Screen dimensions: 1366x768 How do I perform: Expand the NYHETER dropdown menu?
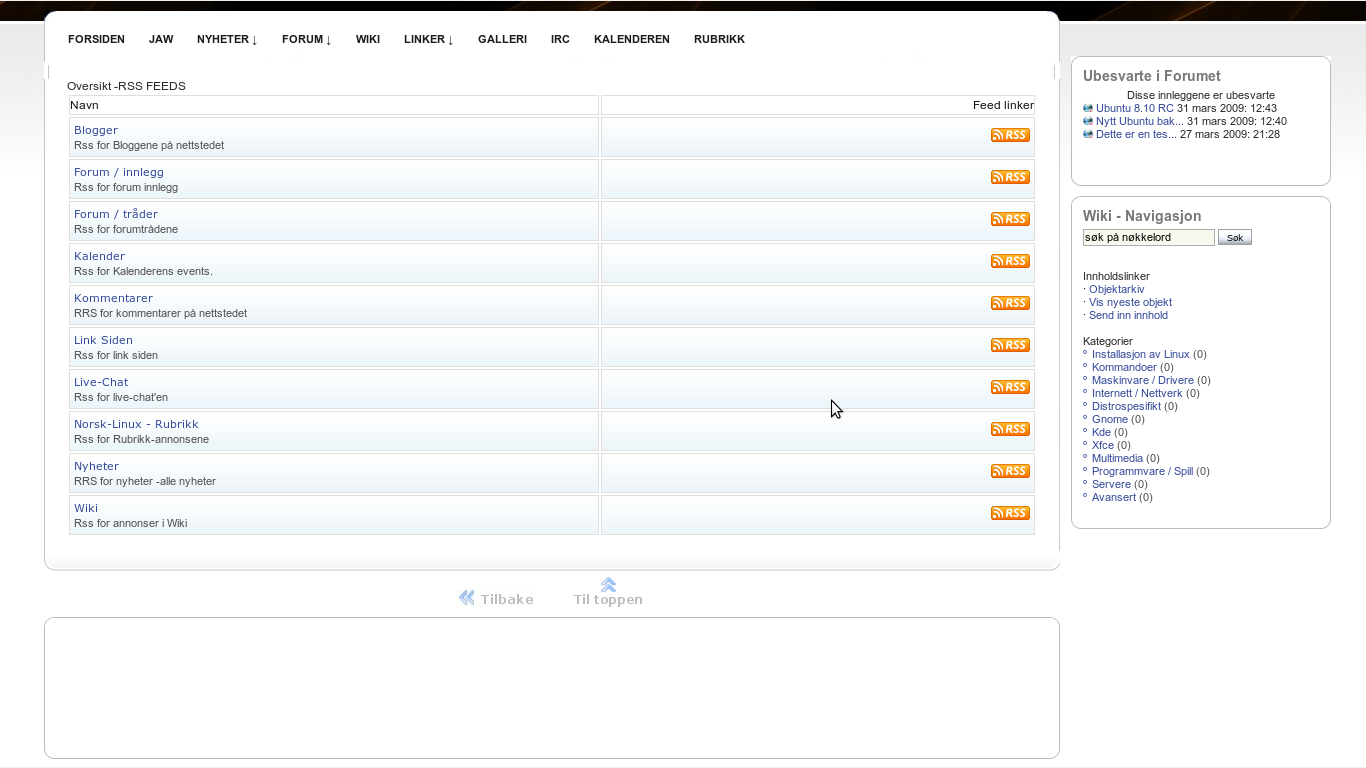coord(227,39)
